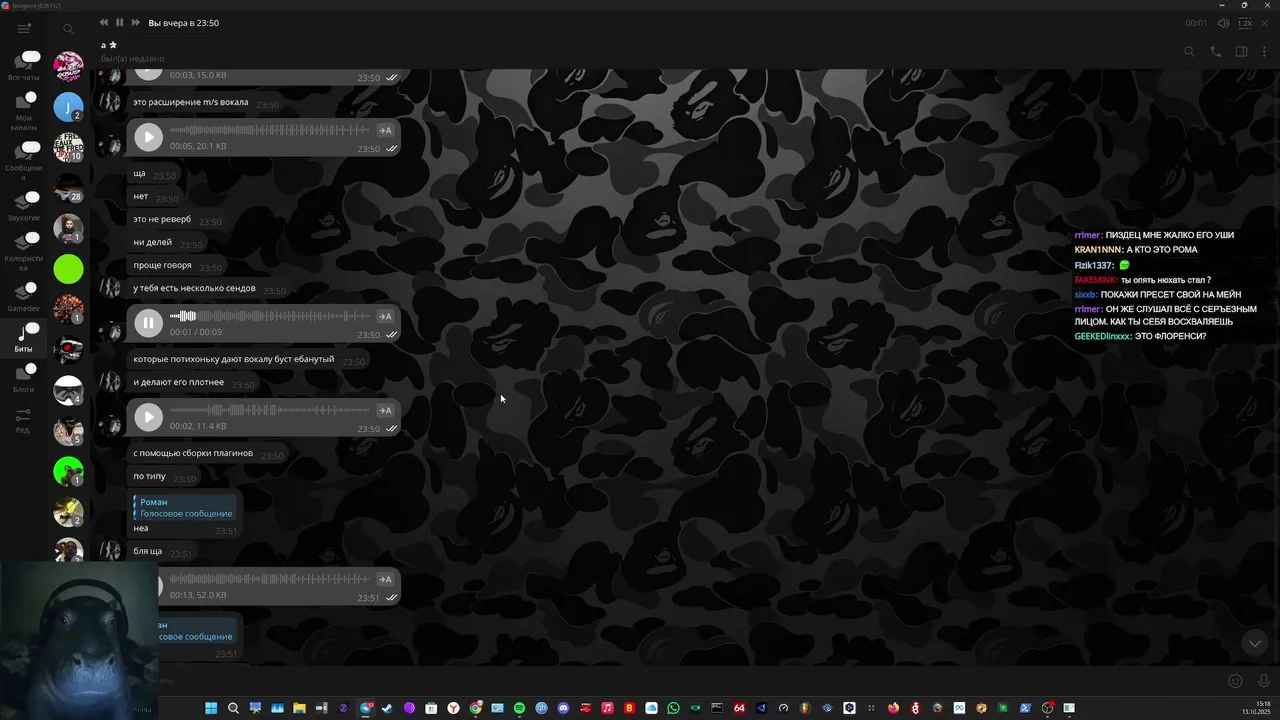Click message 'у тебя есть несколько сендов'
Viewport: 1280px width, 720px height.
click(x=194, y=288)
